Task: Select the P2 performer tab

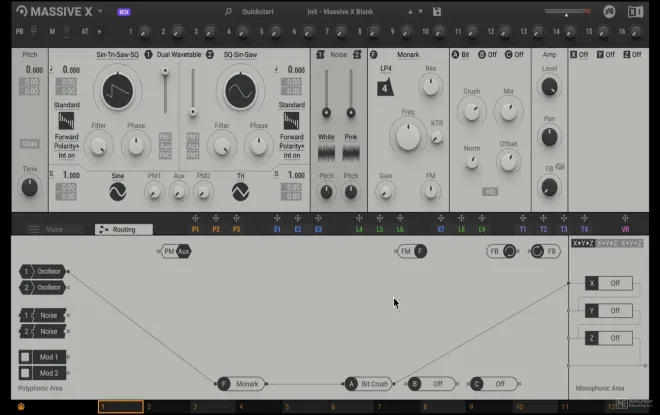Action: (216, 229)
